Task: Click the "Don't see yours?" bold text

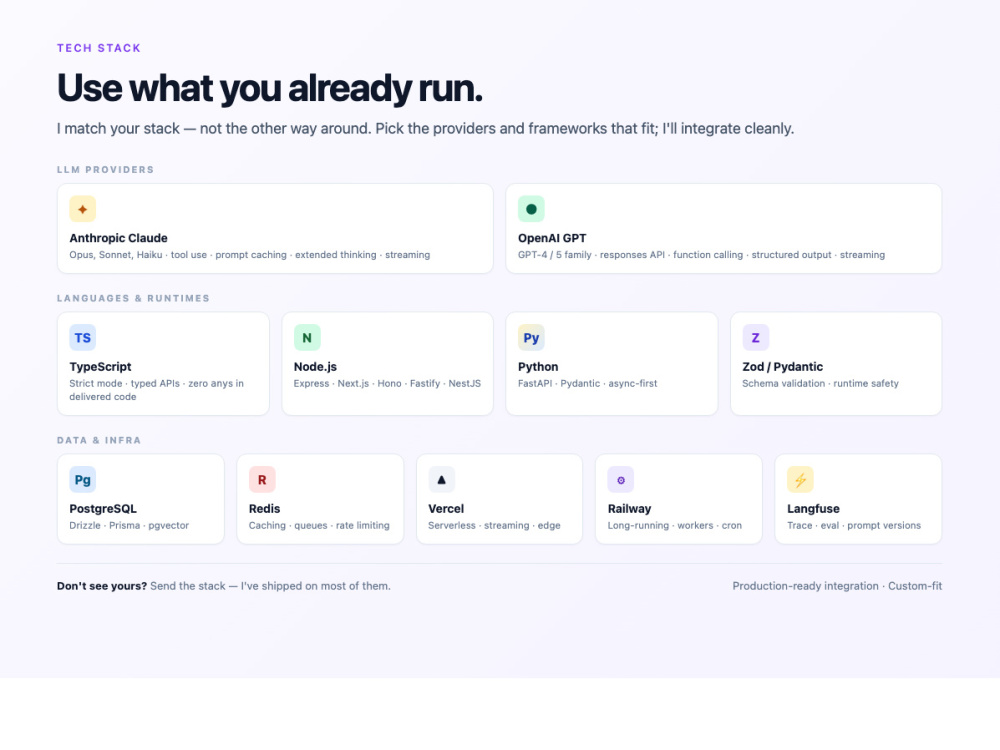Action: (x=102, y=586)
